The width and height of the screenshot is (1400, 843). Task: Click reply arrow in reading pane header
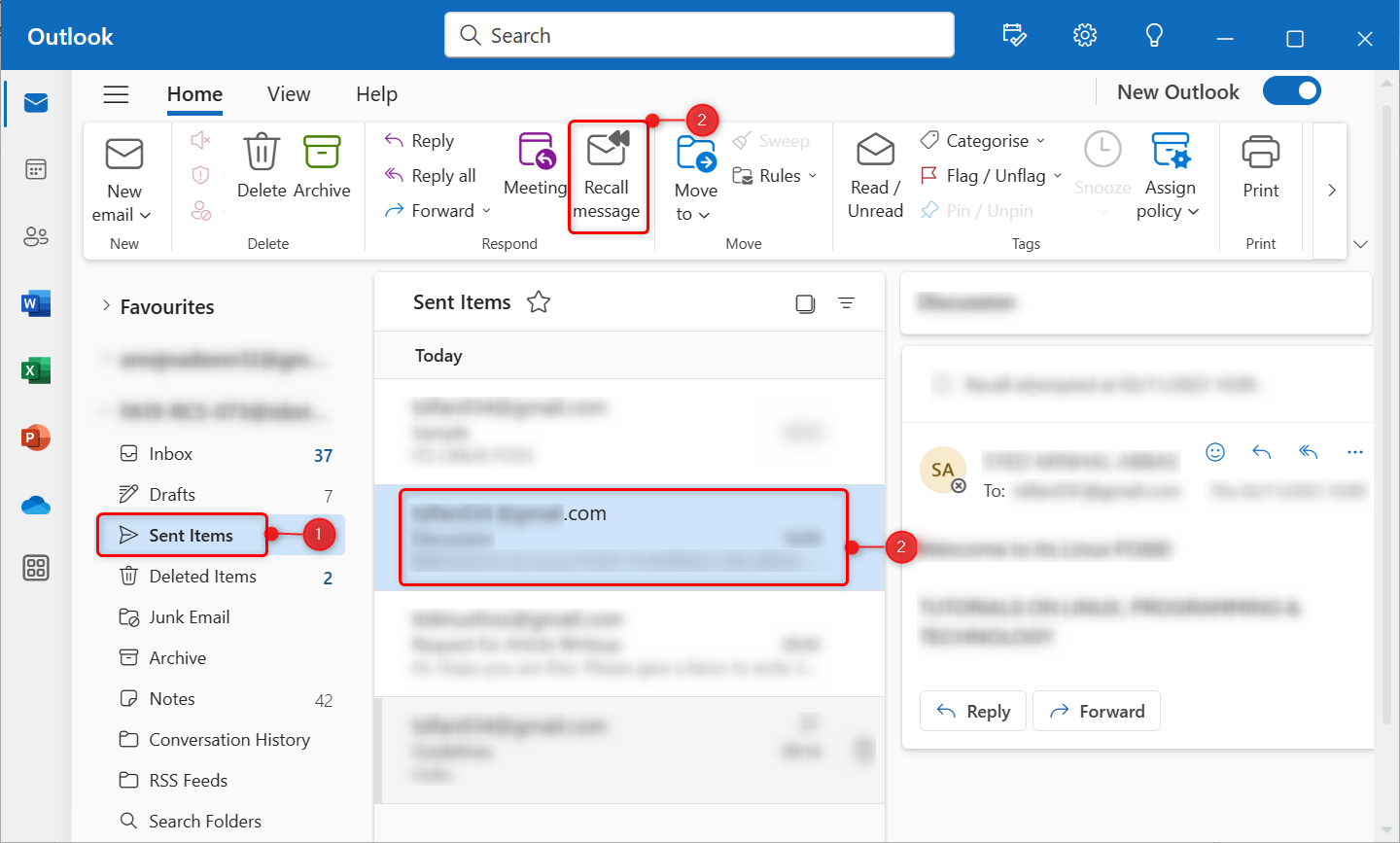pos(1262,452)
